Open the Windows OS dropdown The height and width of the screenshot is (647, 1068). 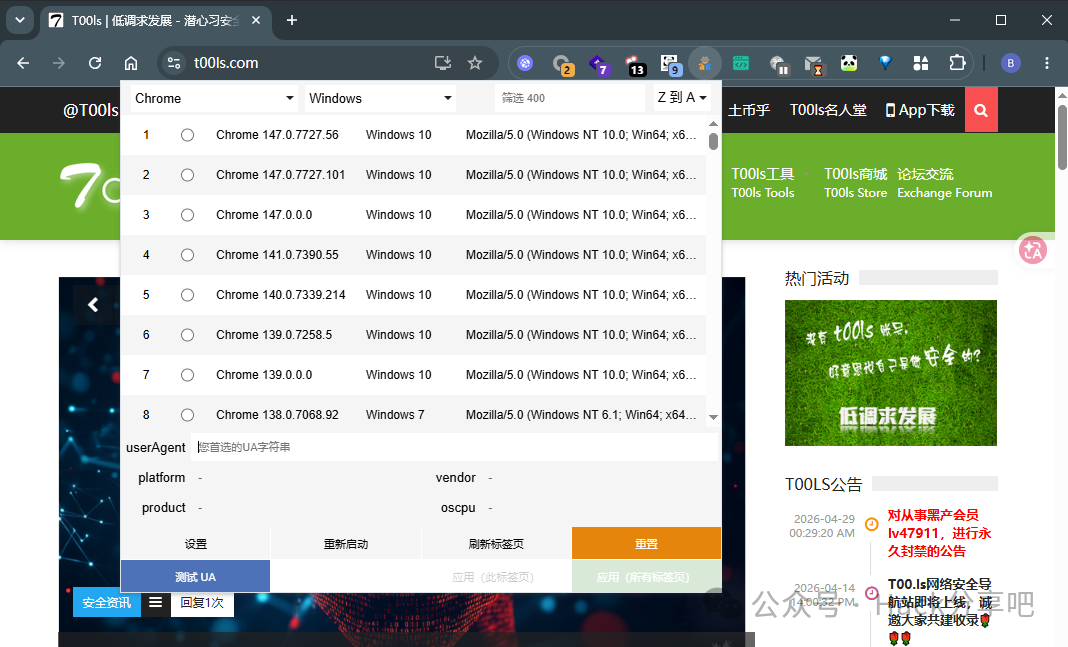tap(380, 98)
